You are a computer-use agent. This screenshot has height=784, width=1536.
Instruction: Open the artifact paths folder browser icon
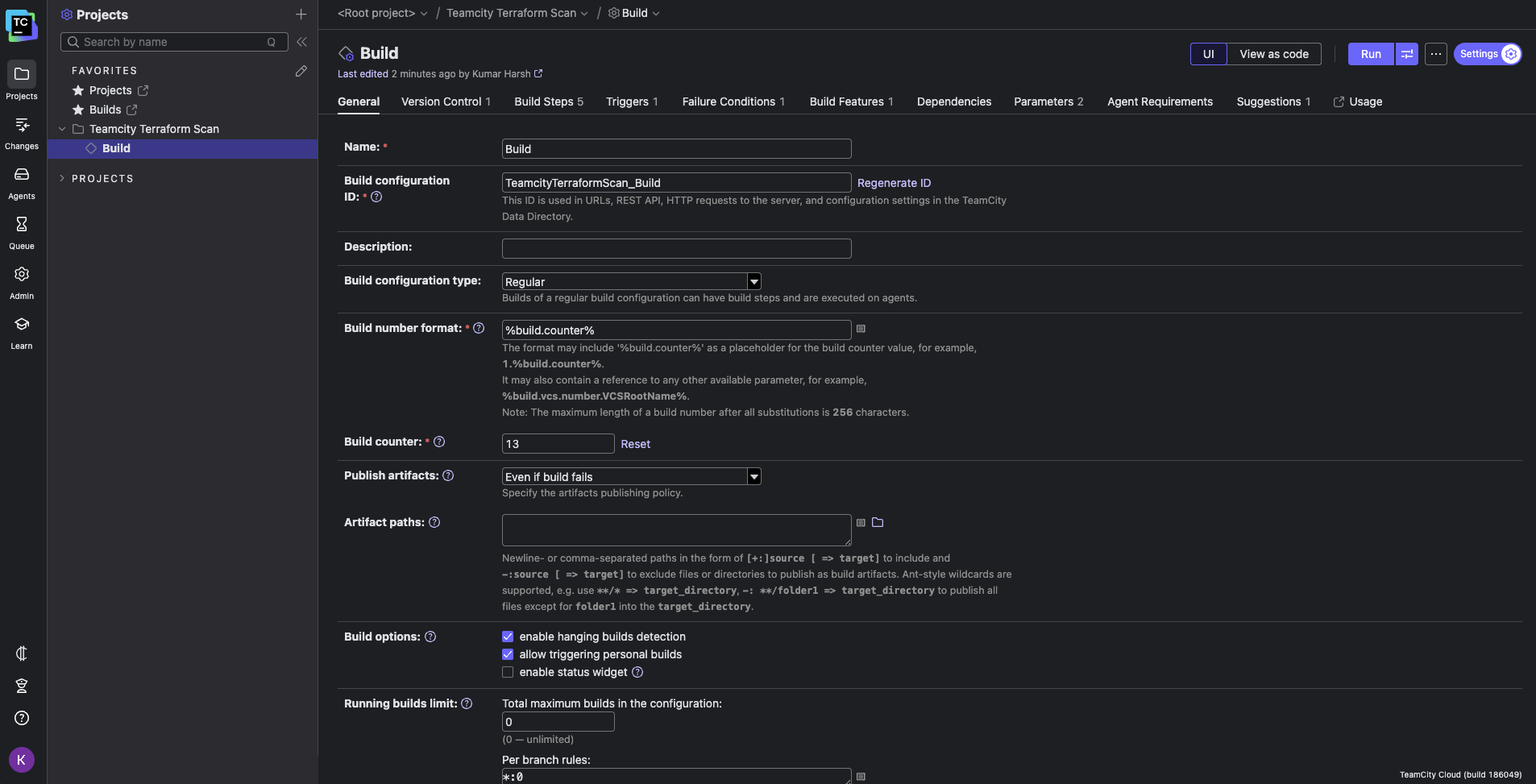(x=878, y=522)
